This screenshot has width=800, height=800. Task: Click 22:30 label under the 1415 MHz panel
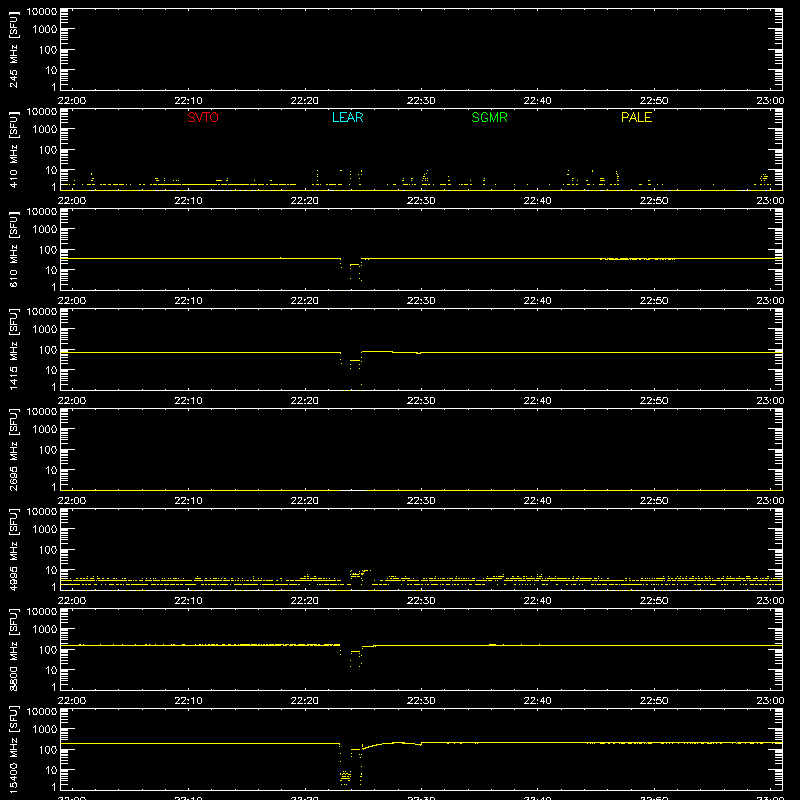tap(421, 401)
